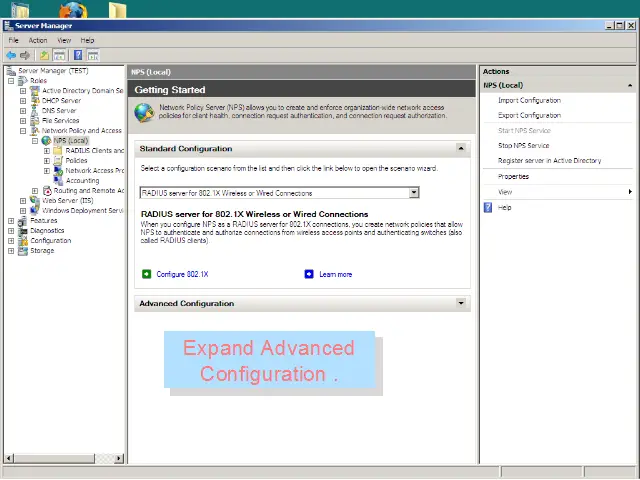Click the NPS (Local) globe icon in tree
This screenshot has height=480, width=640.
click(47, 140)
